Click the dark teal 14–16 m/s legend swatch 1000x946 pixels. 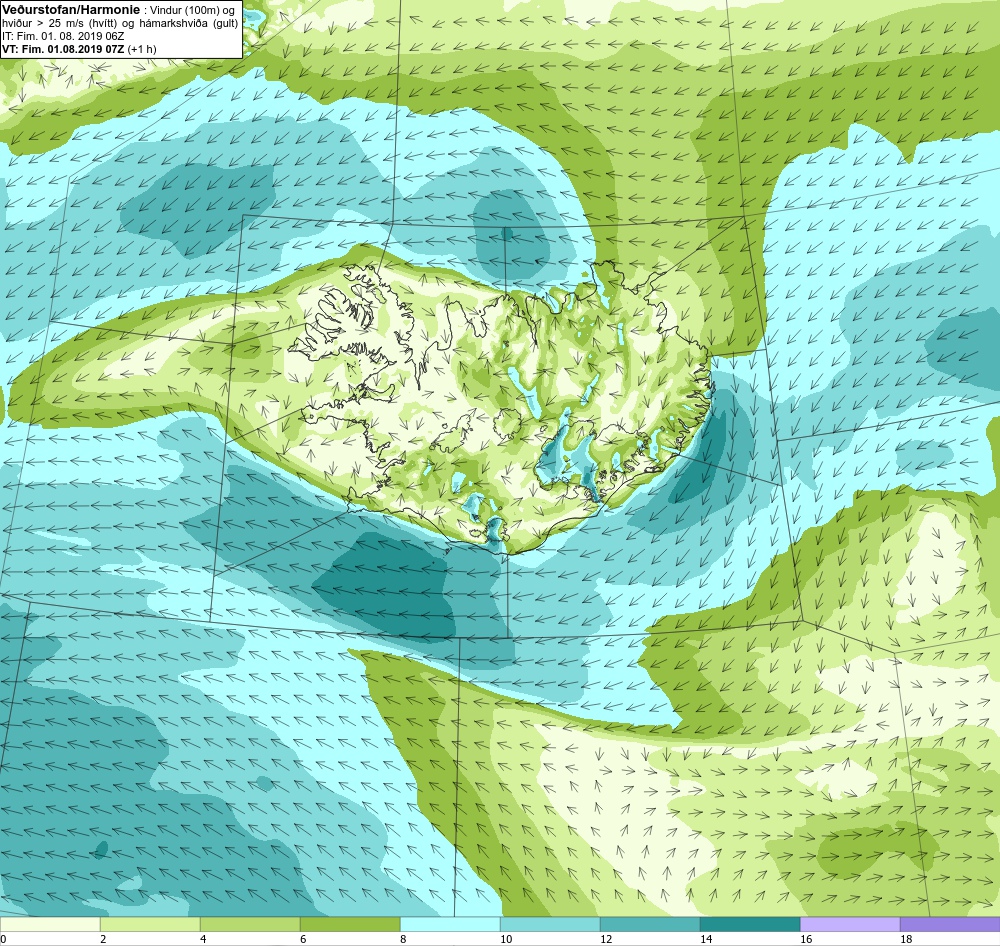pyautogui.click(x=750, y=924)
